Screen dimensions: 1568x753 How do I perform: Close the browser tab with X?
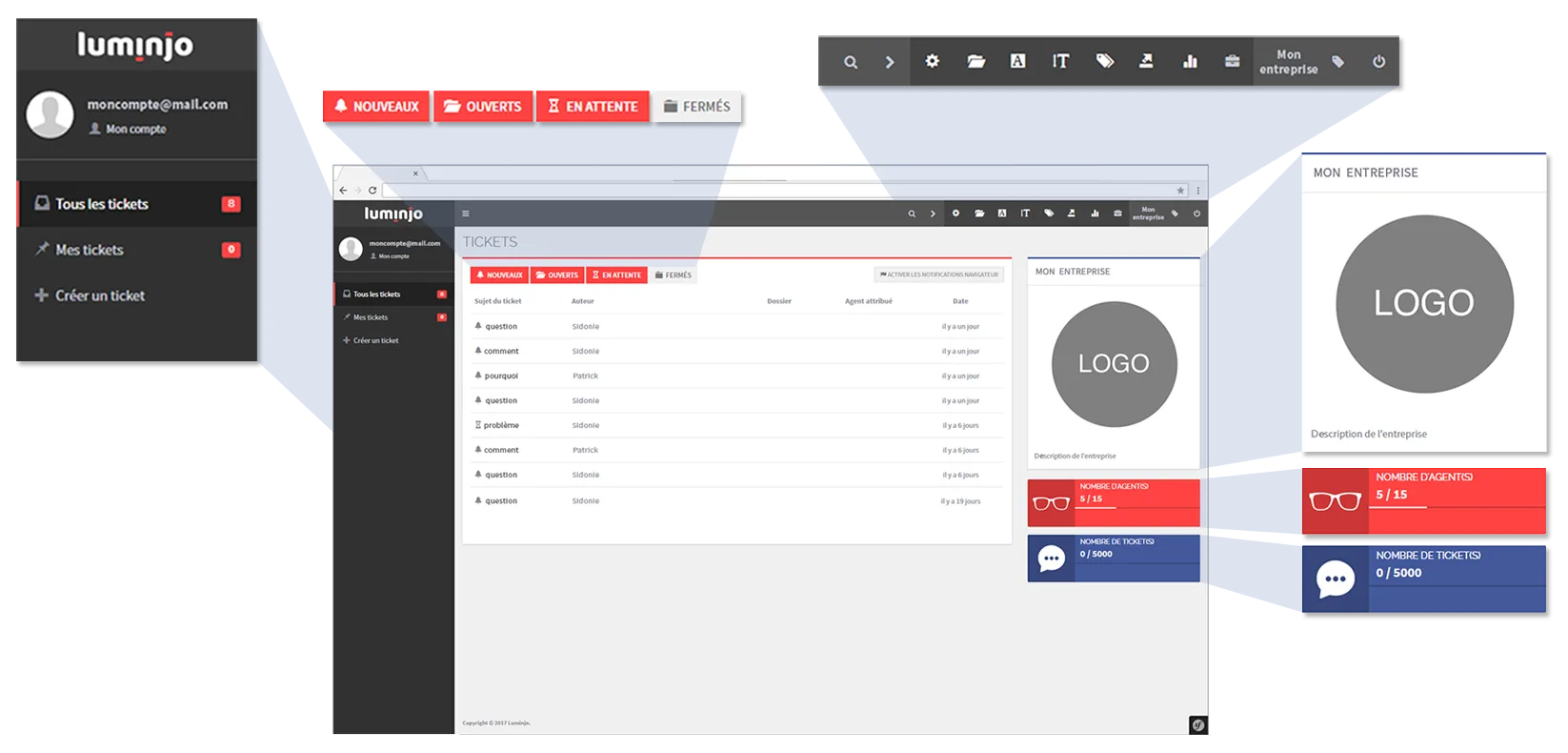(415, 173)
